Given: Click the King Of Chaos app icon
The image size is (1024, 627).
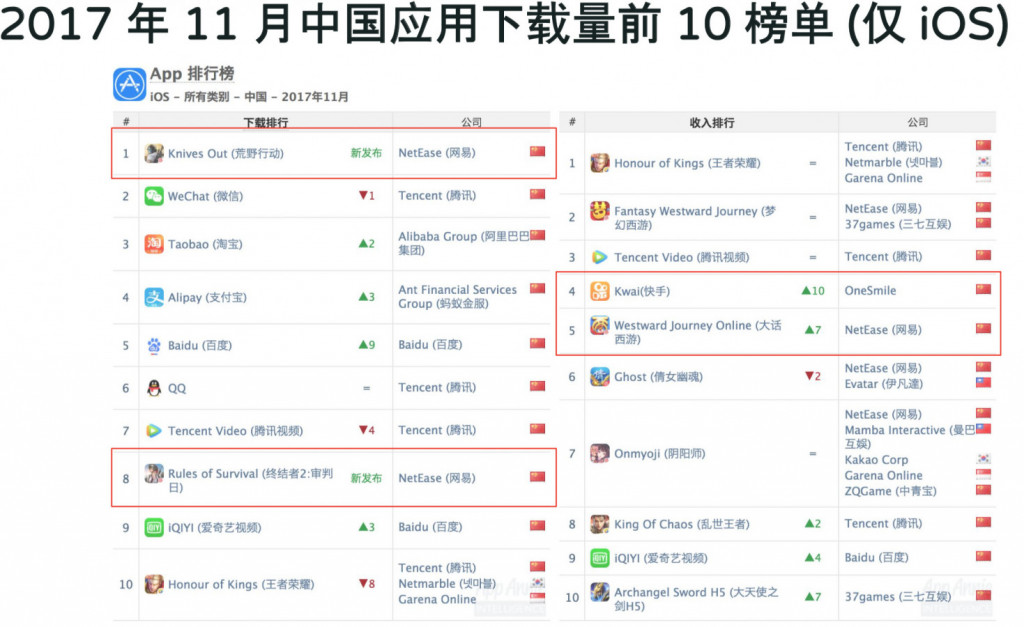Looking at the screenshot, I should (600, 524).
